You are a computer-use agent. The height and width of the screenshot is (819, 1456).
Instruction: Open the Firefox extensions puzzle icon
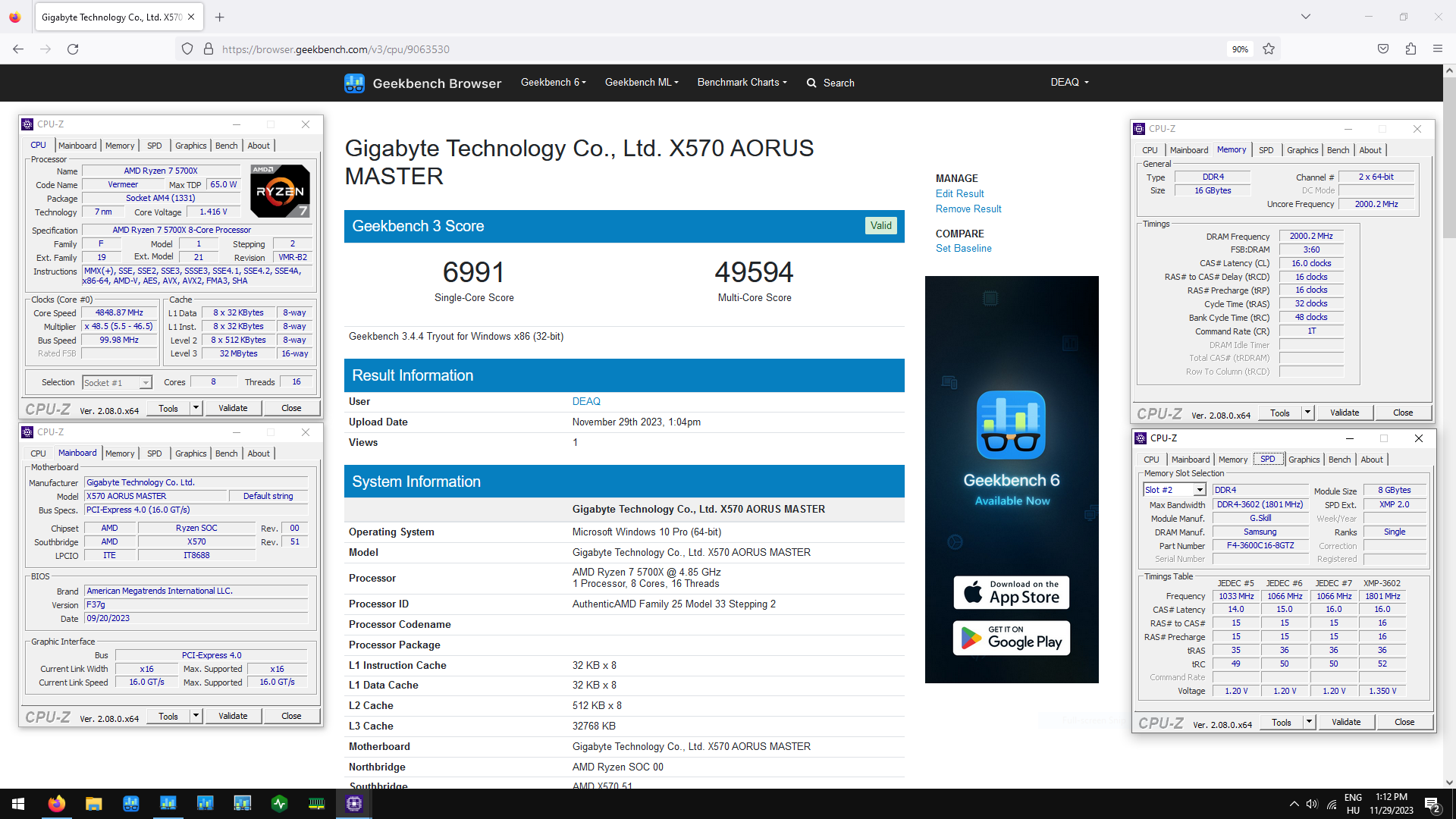coord(1410,49)
